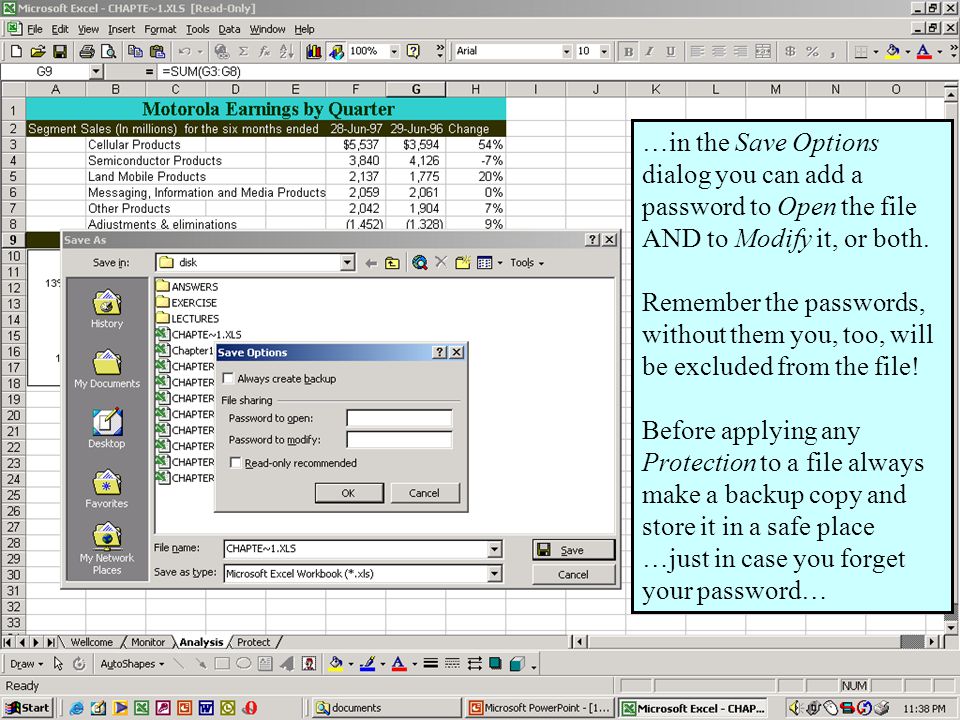The width and height of the screenshot is (960, 720).
Task: Expand the Zoom 100% dropdown
Action: (x=394, y=51)
